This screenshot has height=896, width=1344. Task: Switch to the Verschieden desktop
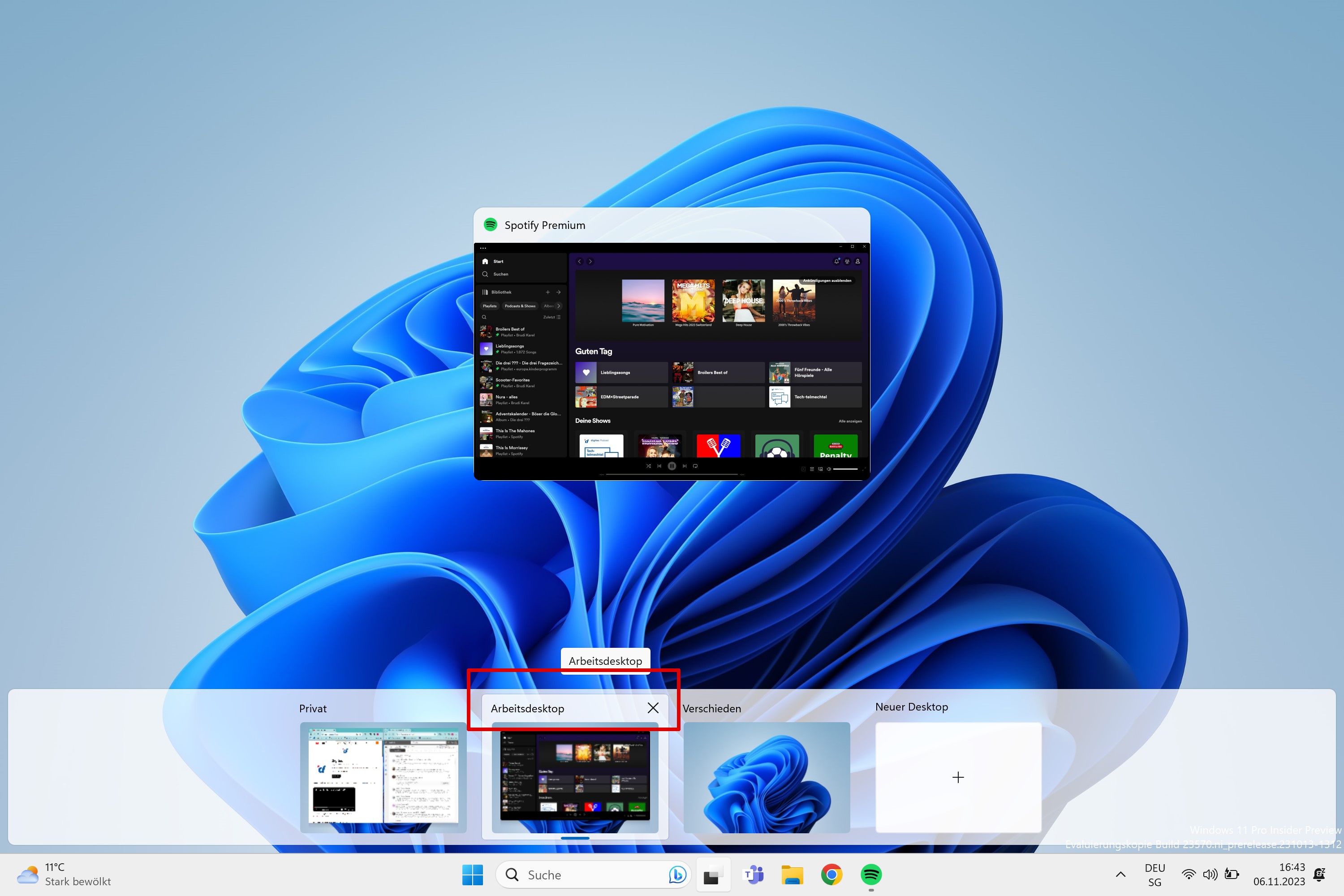(x=766, y=776)
